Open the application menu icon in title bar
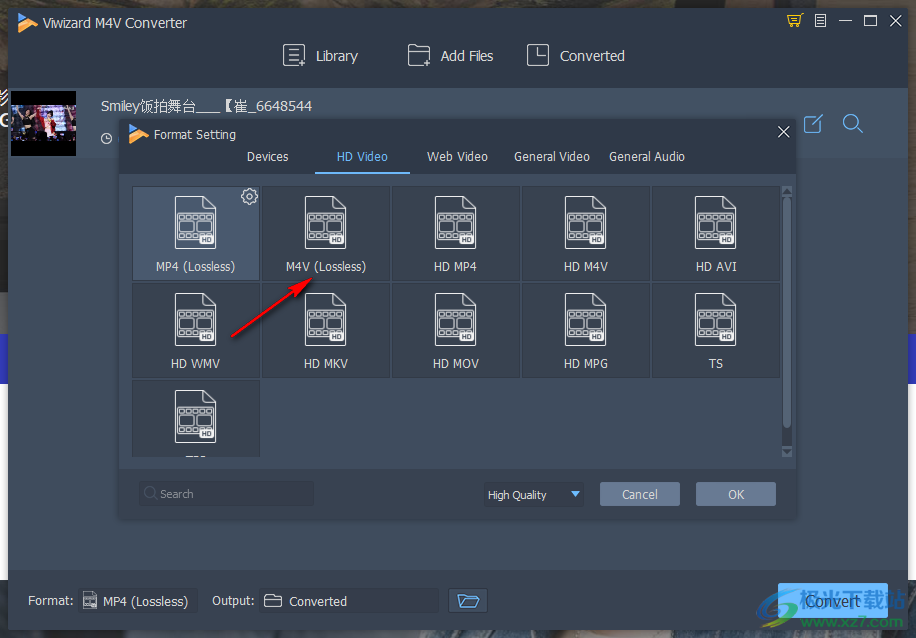The image size is (916, 638). [820, 21]
